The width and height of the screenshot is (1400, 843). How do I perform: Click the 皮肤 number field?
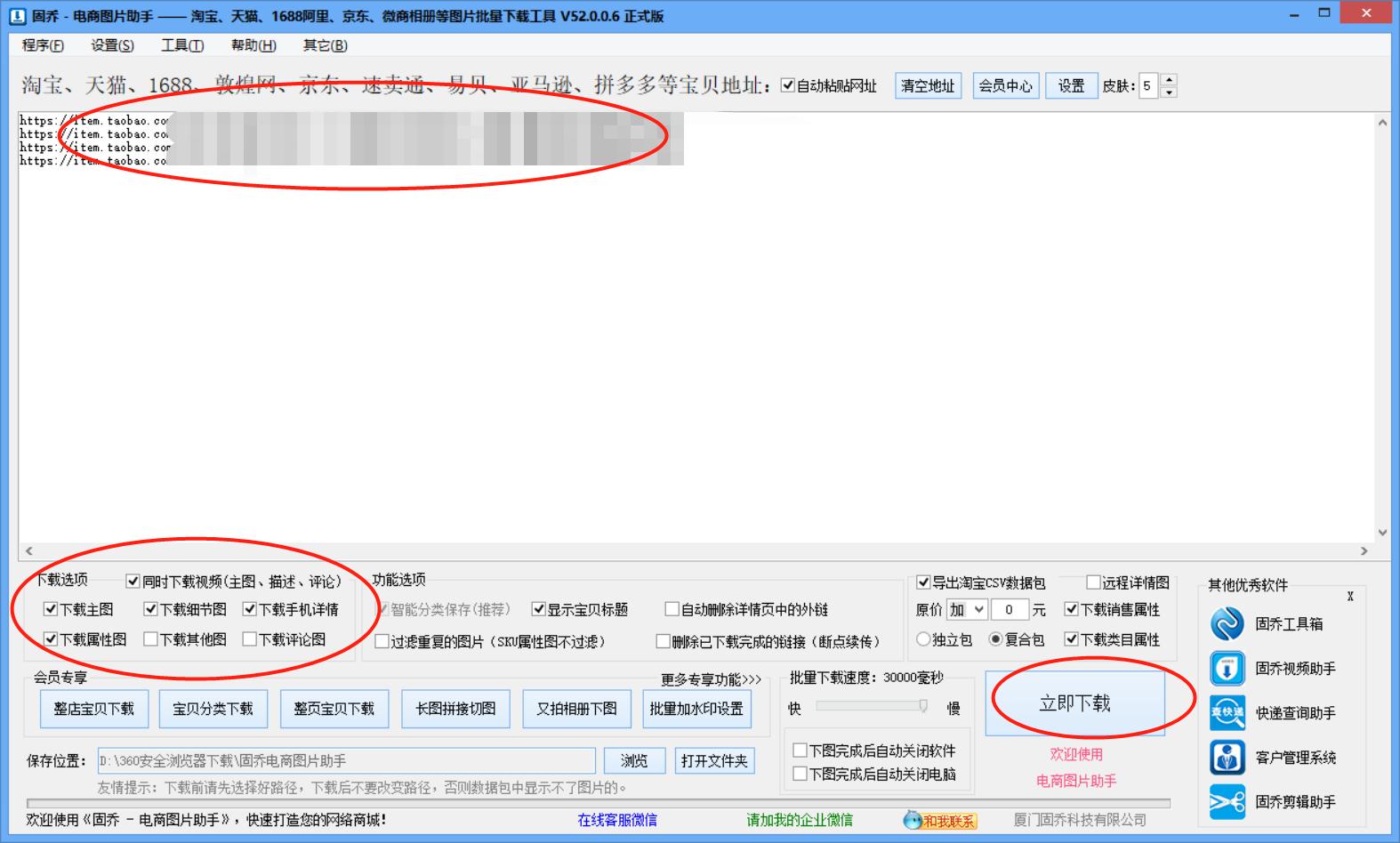pyautogui.click(x=1148, y=85)
